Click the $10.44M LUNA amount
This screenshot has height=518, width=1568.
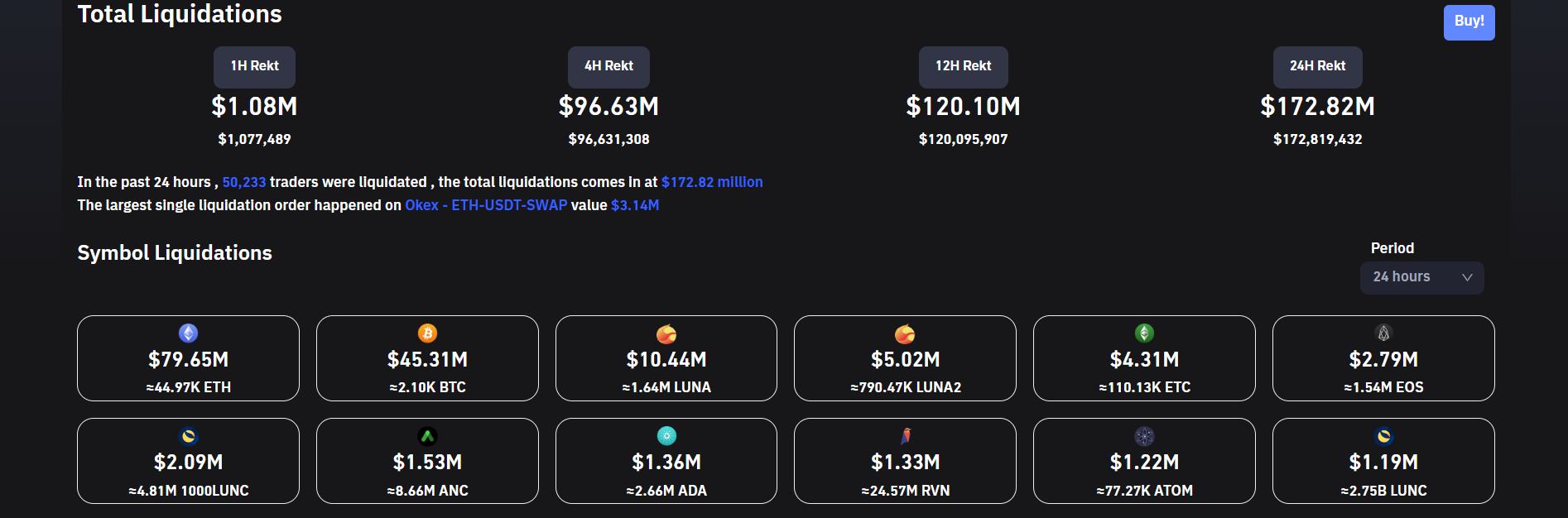[666, 360]
